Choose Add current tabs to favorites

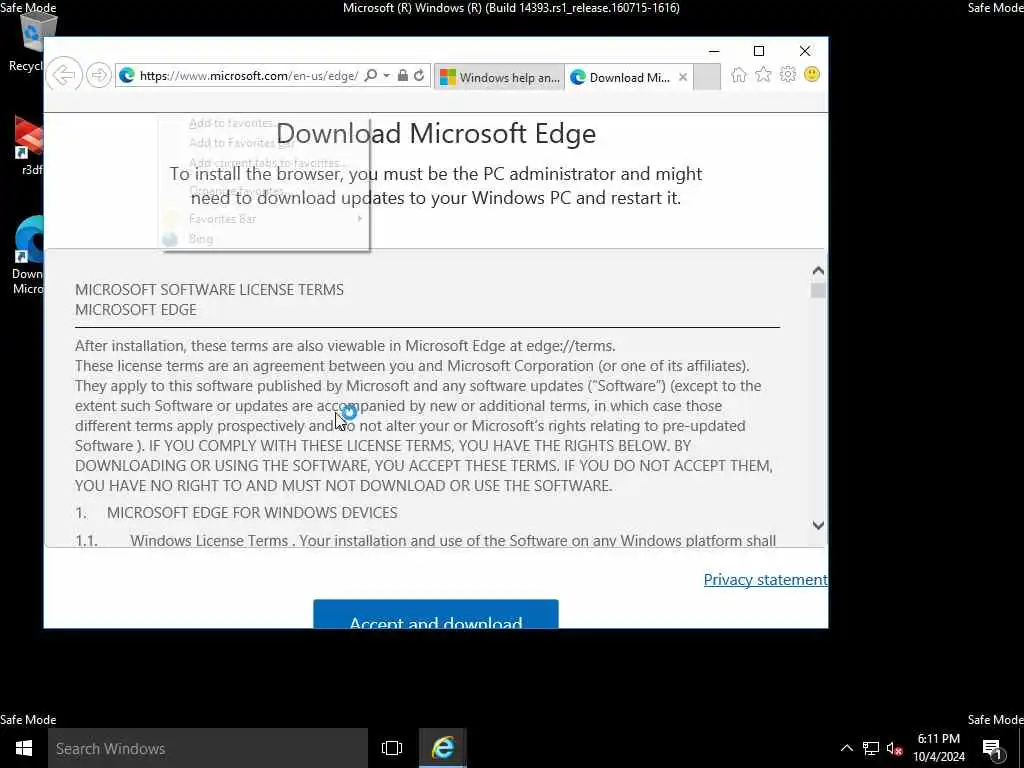click(x=266, y=163)
